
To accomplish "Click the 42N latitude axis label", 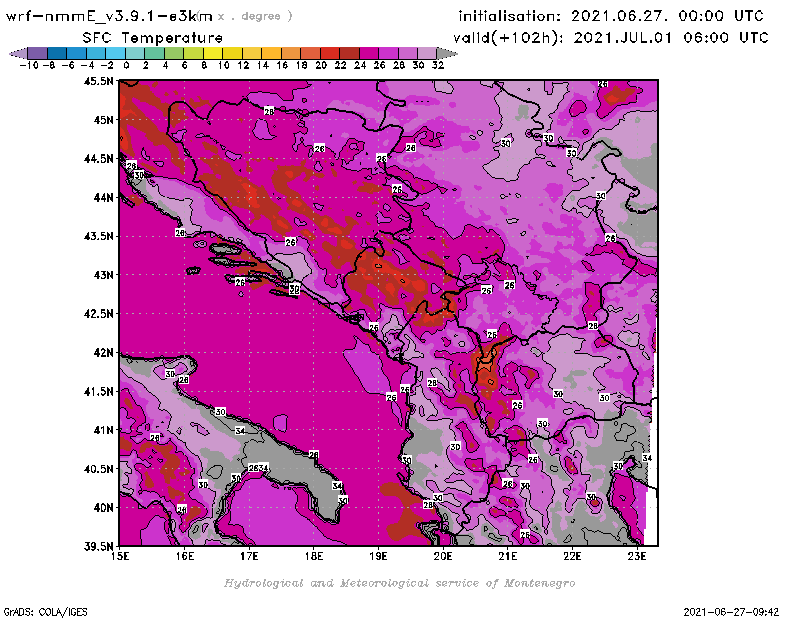I will point(104,353).
